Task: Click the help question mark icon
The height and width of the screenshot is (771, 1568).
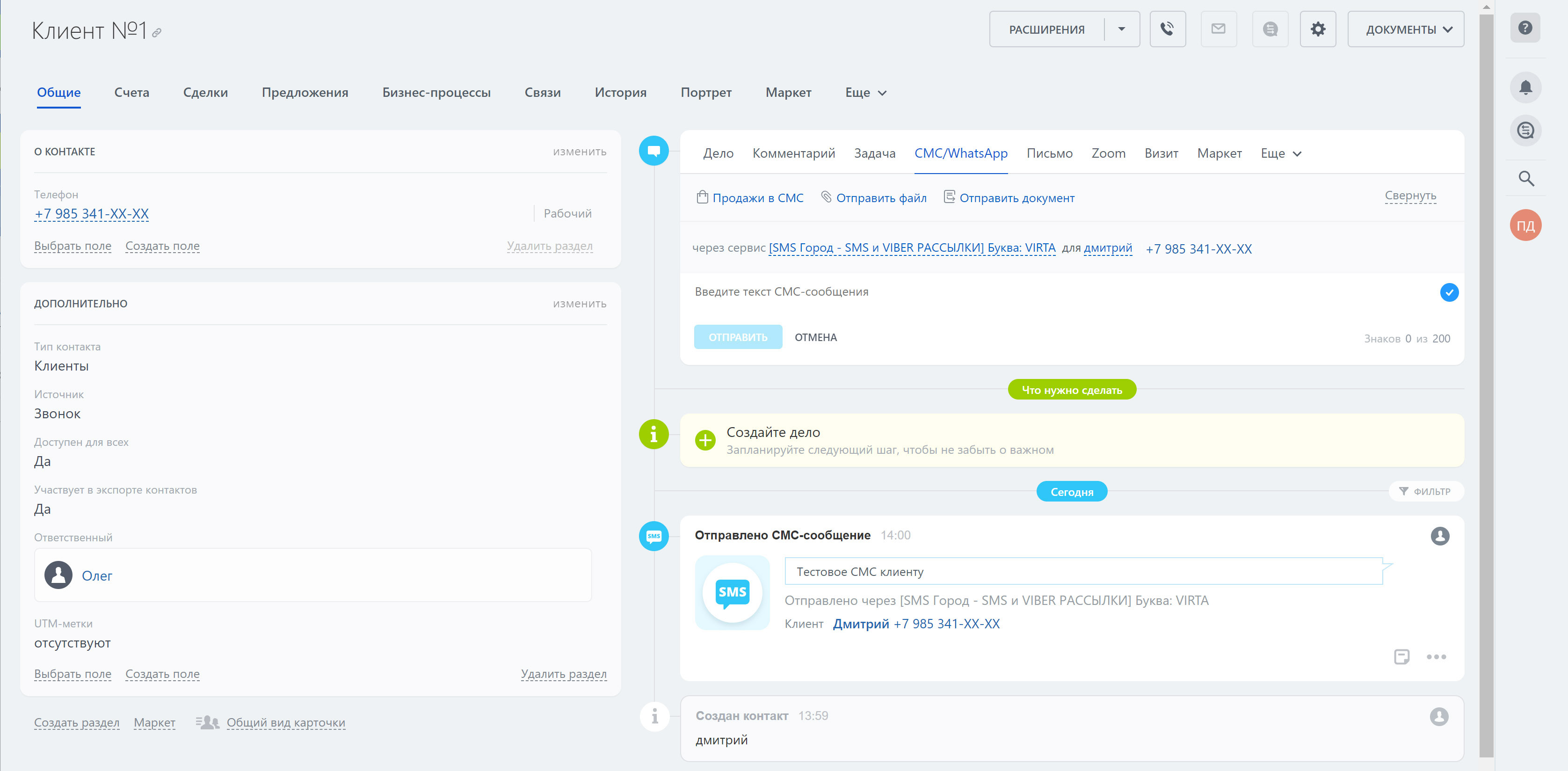Action: click(1524, 28)
